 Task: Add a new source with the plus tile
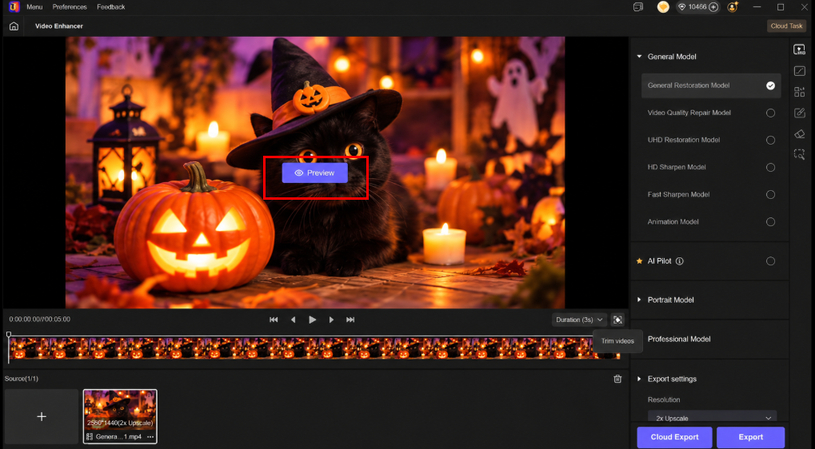point(42,416)
